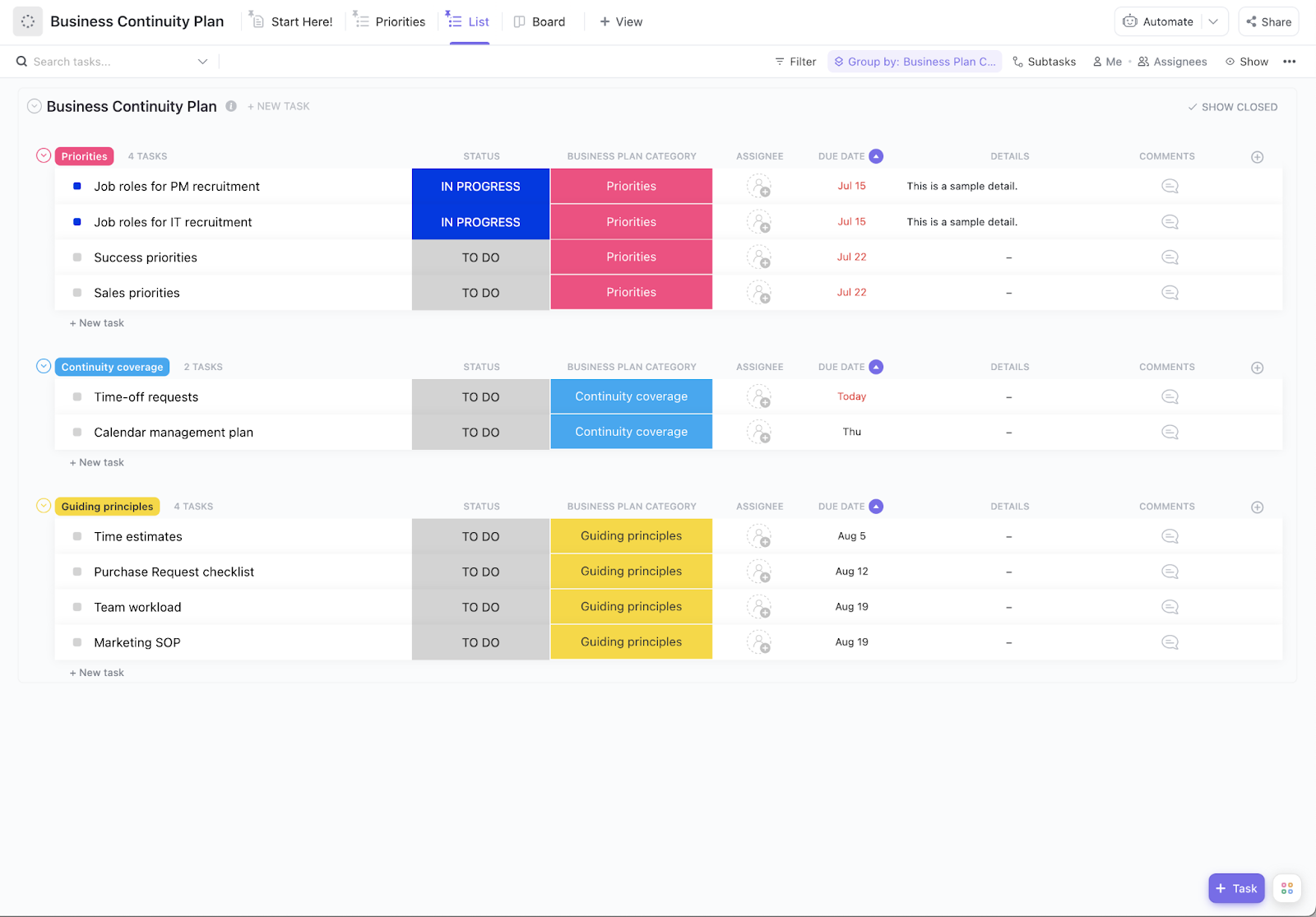
Task: Add a new task under Guiding principles
Action: [96, 672]
